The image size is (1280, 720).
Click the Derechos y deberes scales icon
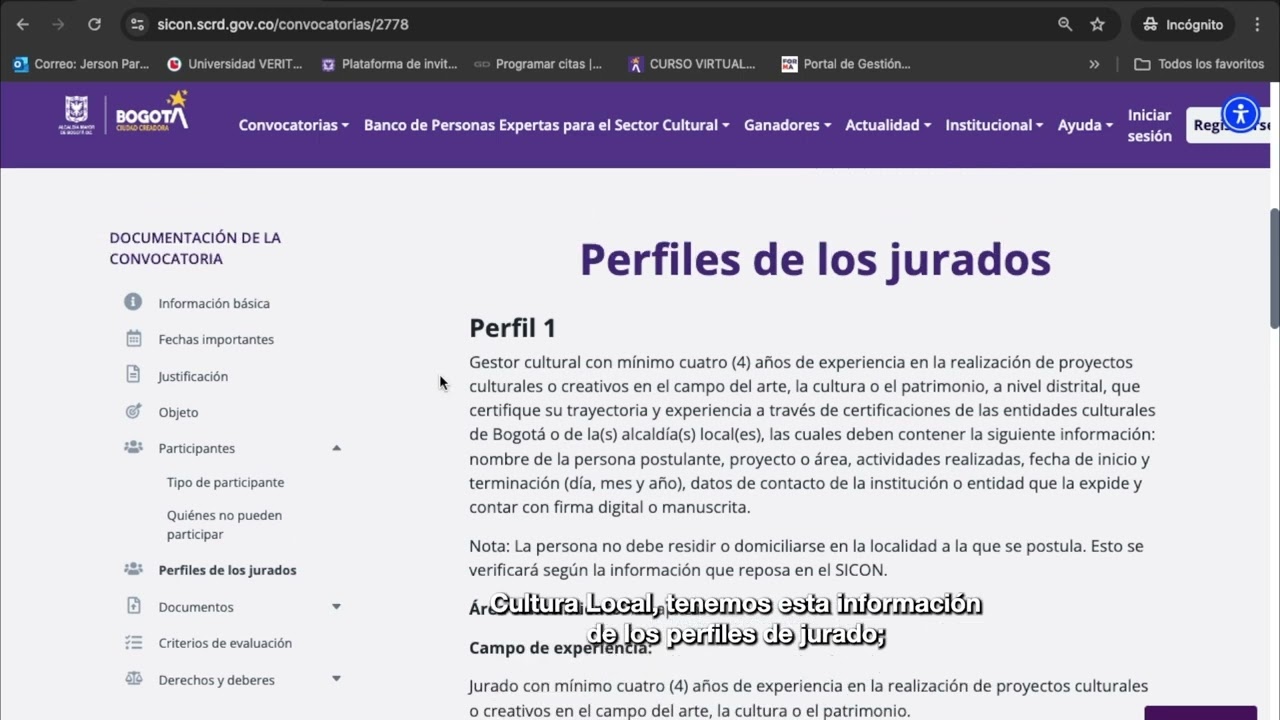point(133,679)
